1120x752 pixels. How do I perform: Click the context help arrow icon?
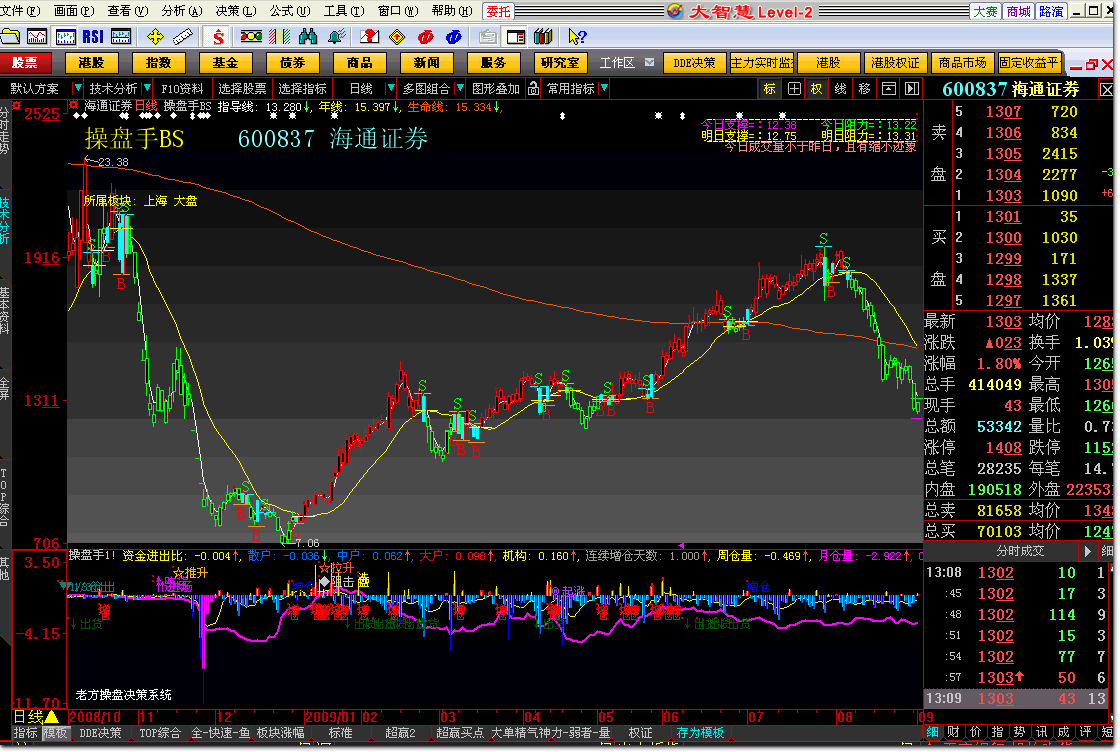click(x=577, y=36)
